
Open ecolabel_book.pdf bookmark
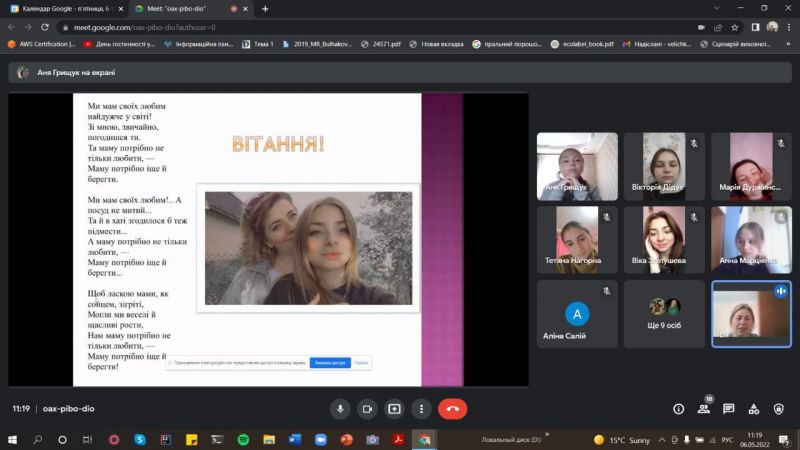click(582, 44)
